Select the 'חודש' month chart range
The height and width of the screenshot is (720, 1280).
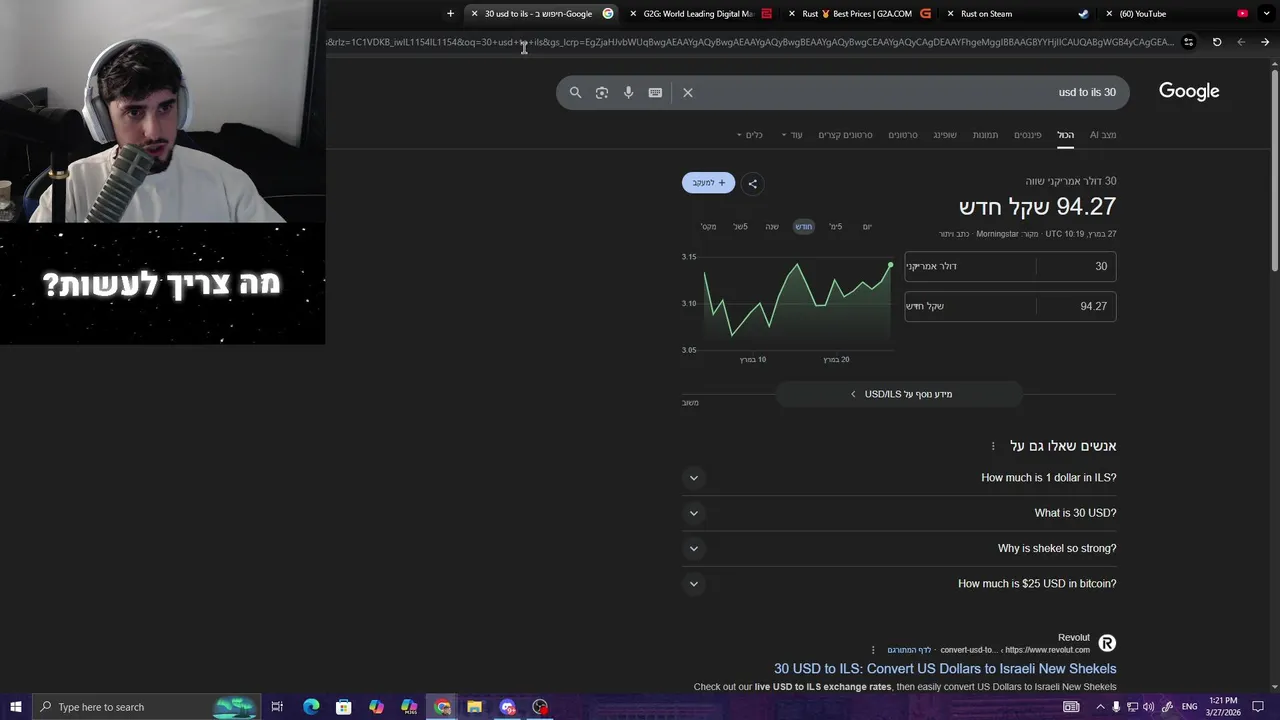pos(804,227)
